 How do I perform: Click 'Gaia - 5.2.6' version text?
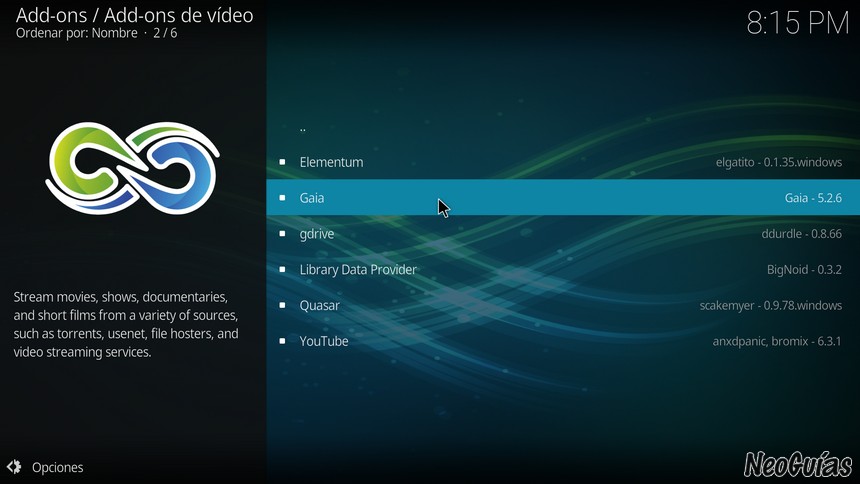coord(813,198)
